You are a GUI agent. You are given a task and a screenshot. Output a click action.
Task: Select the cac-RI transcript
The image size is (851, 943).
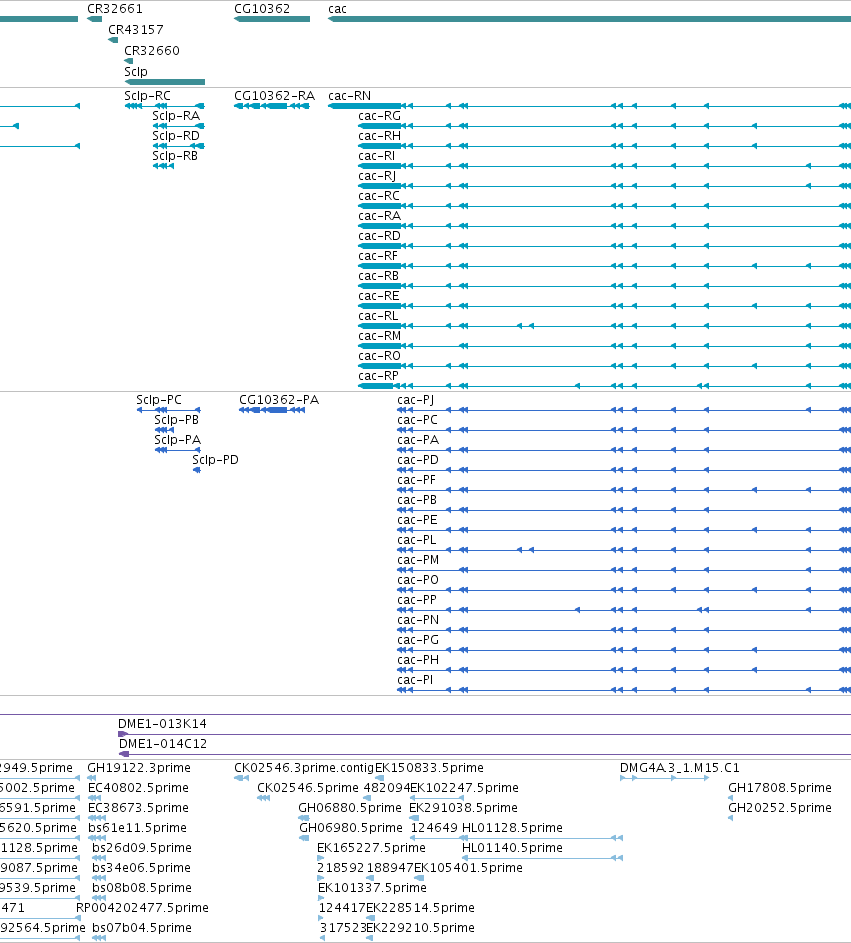pos(604,166)
